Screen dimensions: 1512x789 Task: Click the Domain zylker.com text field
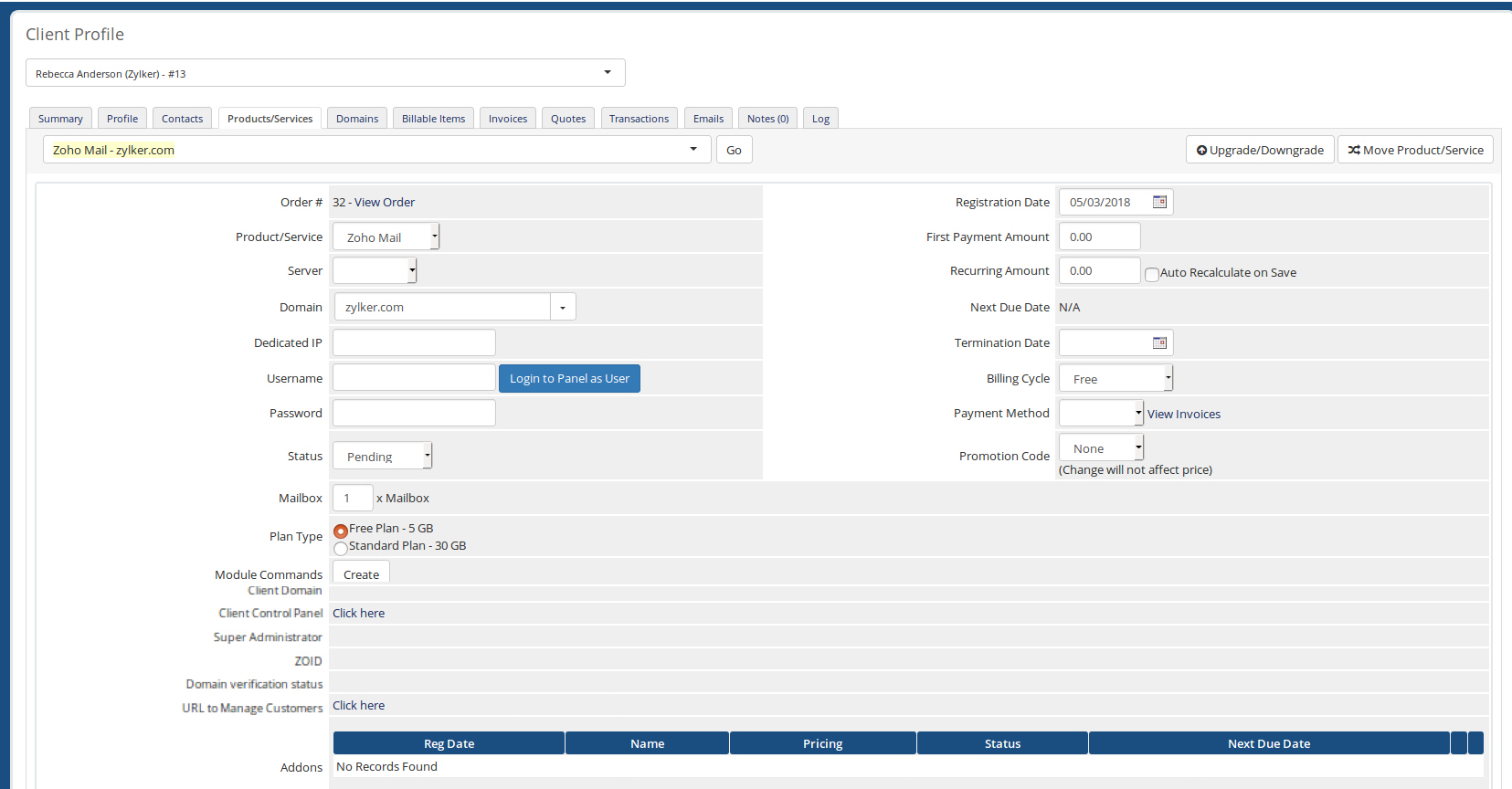click(x=442, y=307)
